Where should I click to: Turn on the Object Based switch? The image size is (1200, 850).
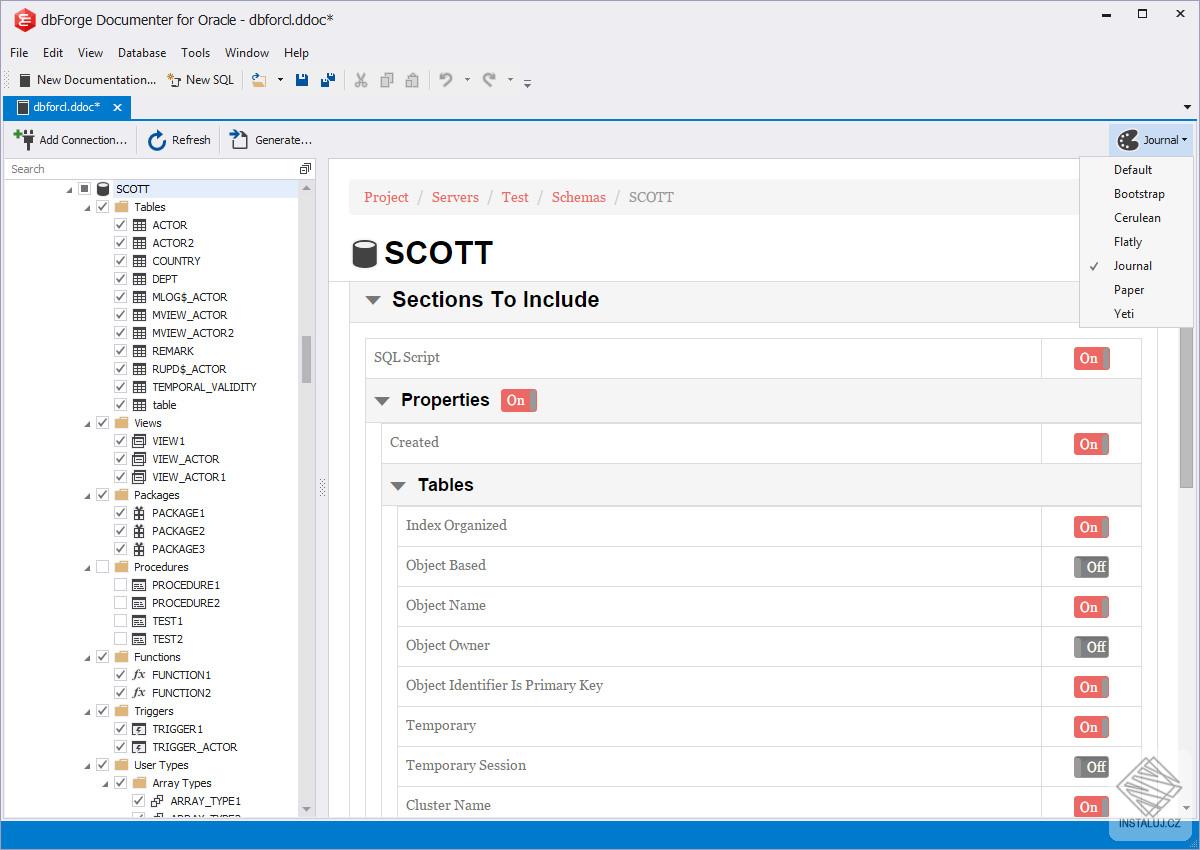tap(1092, 567)
